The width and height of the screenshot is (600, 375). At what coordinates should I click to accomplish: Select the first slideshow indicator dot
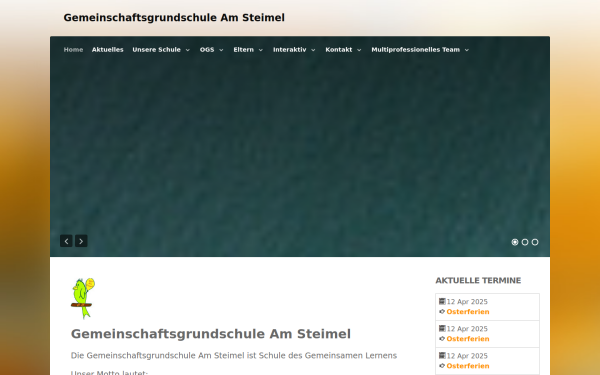(515, 242)
